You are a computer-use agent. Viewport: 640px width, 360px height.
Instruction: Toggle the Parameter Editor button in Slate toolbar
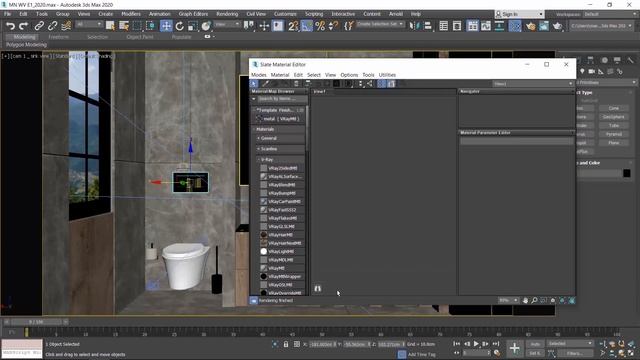click(x=391, y=84)
